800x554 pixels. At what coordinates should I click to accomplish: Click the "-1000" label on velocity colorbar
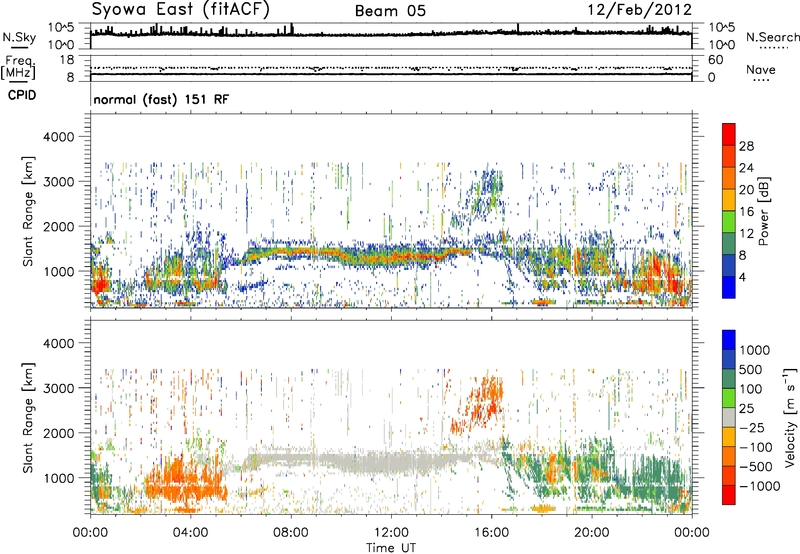click(x=759, y=486)
